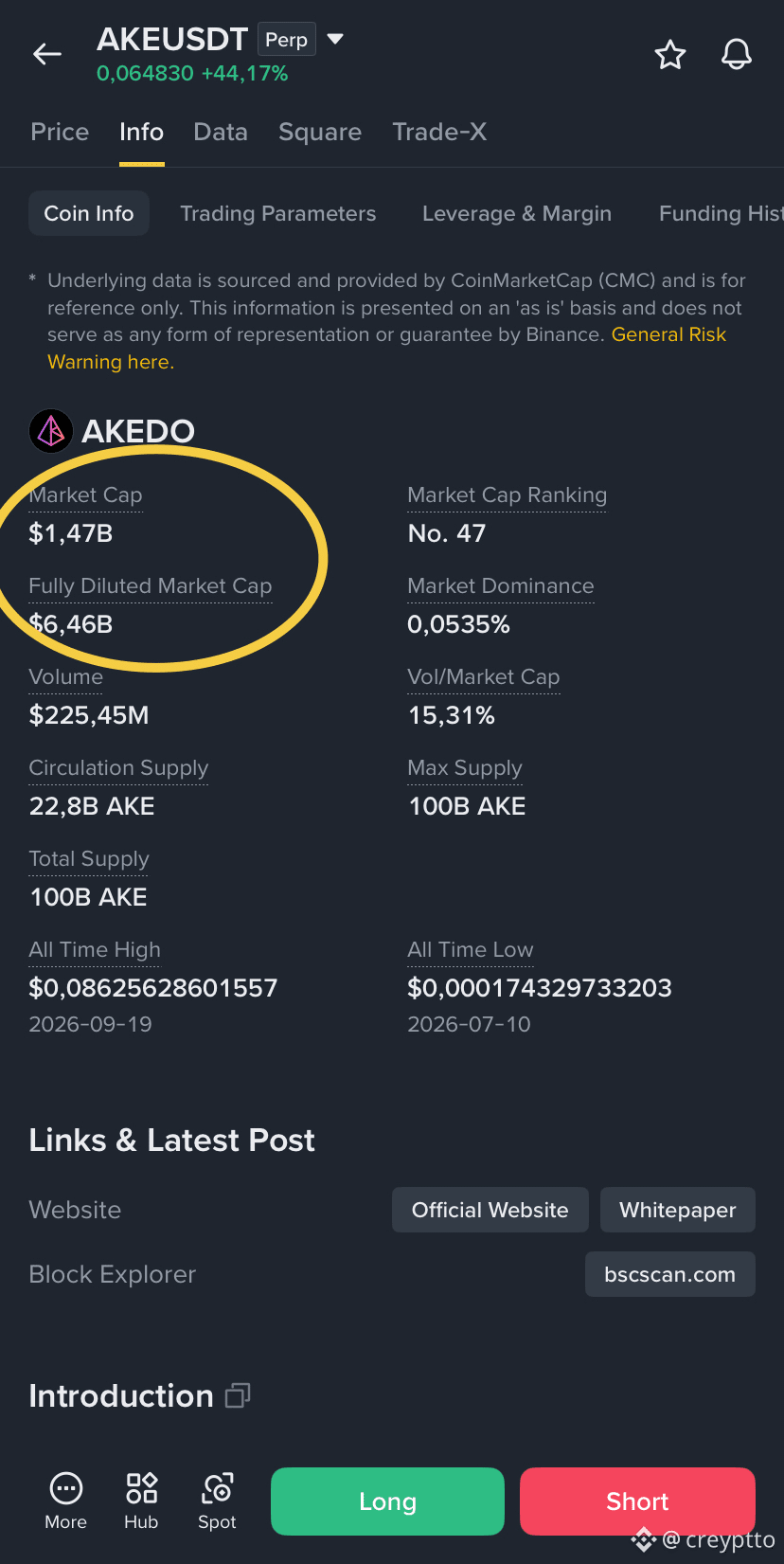Expand the AKEUSDT pair dropdown arrow
Image resolution: width=784 pixels, height=1564 pixels.
click(335, 39)
